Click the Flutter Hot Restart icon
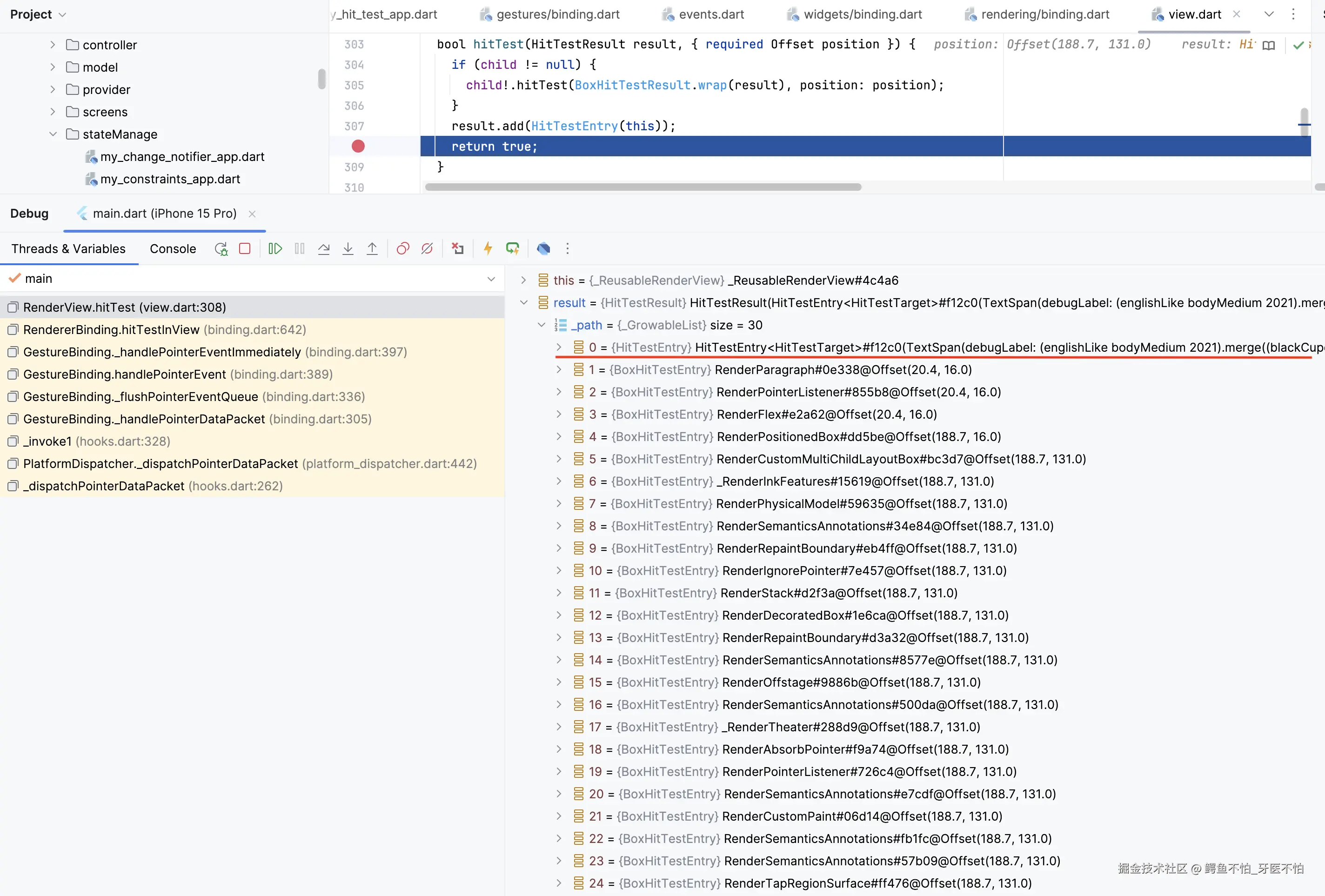The height and width of the screenshot is (896, 1325). point(513,249)
